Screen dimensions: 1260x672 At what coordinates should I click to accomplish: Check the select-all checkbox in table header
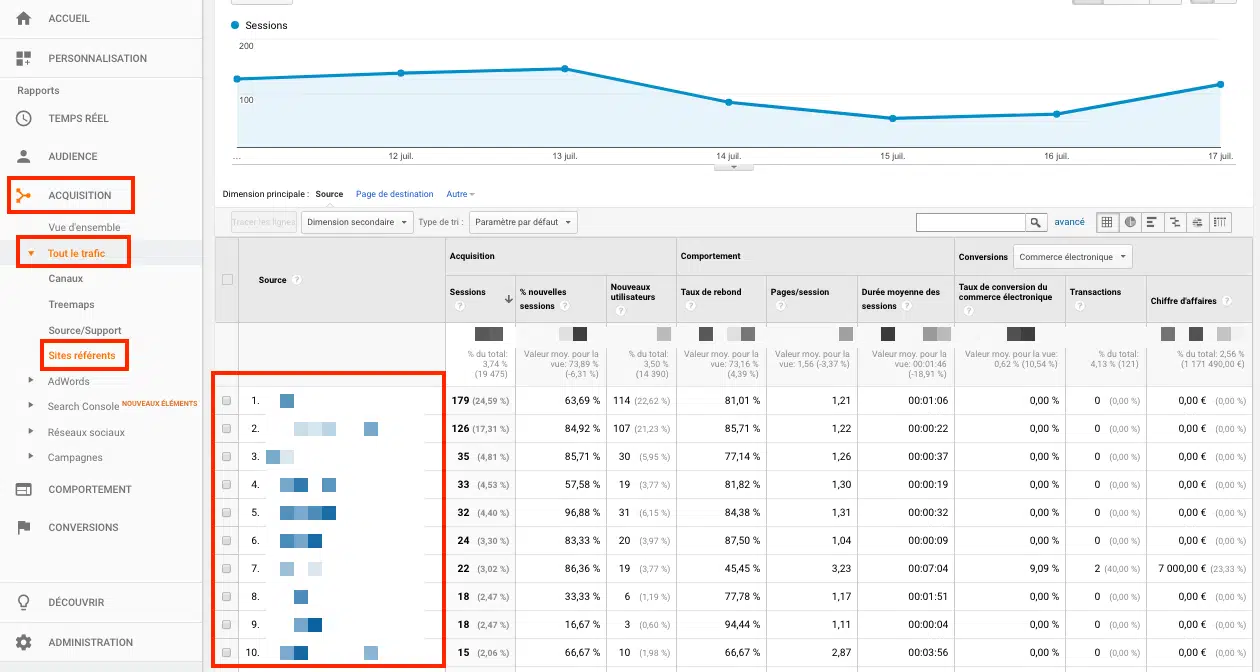[x=227, y=280]
